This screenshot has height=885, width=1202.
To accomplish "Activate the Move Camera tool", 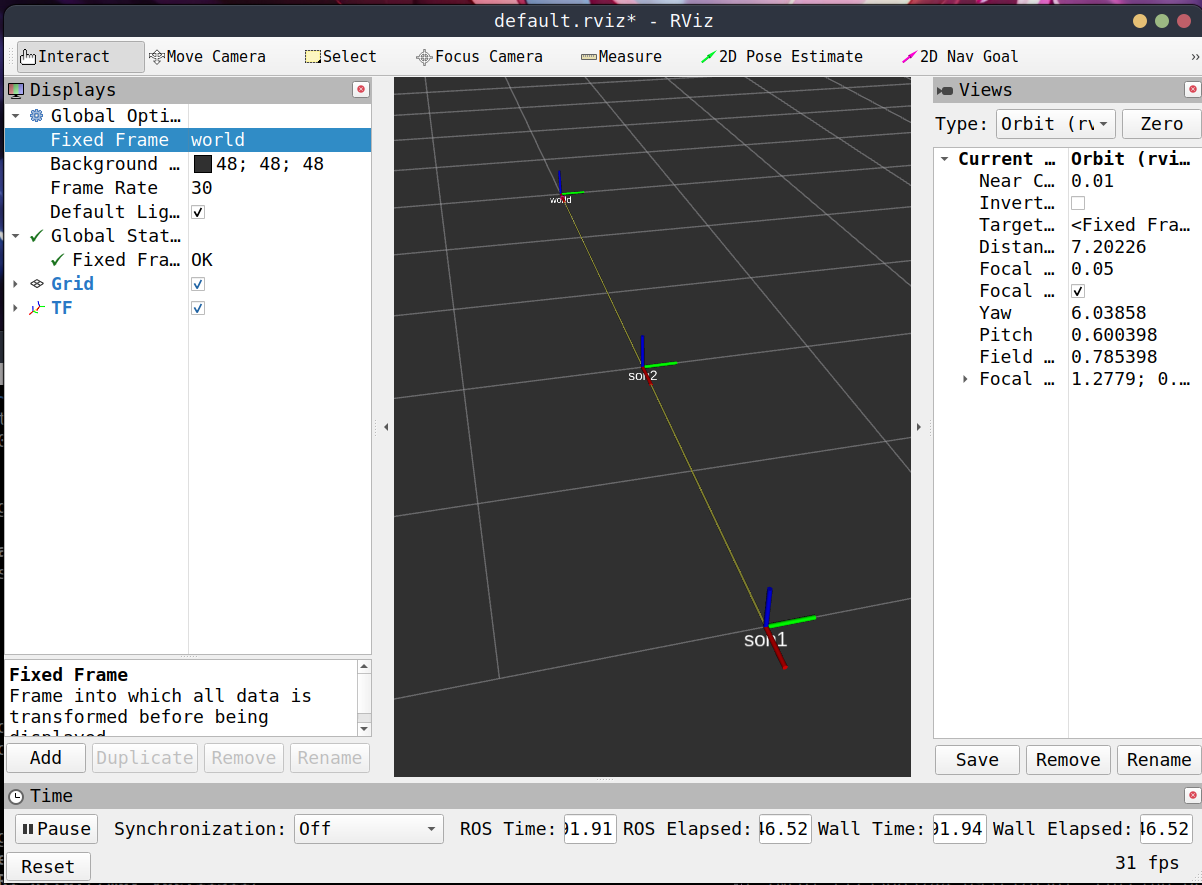I will pyautogui.click(x=207, y=57).
